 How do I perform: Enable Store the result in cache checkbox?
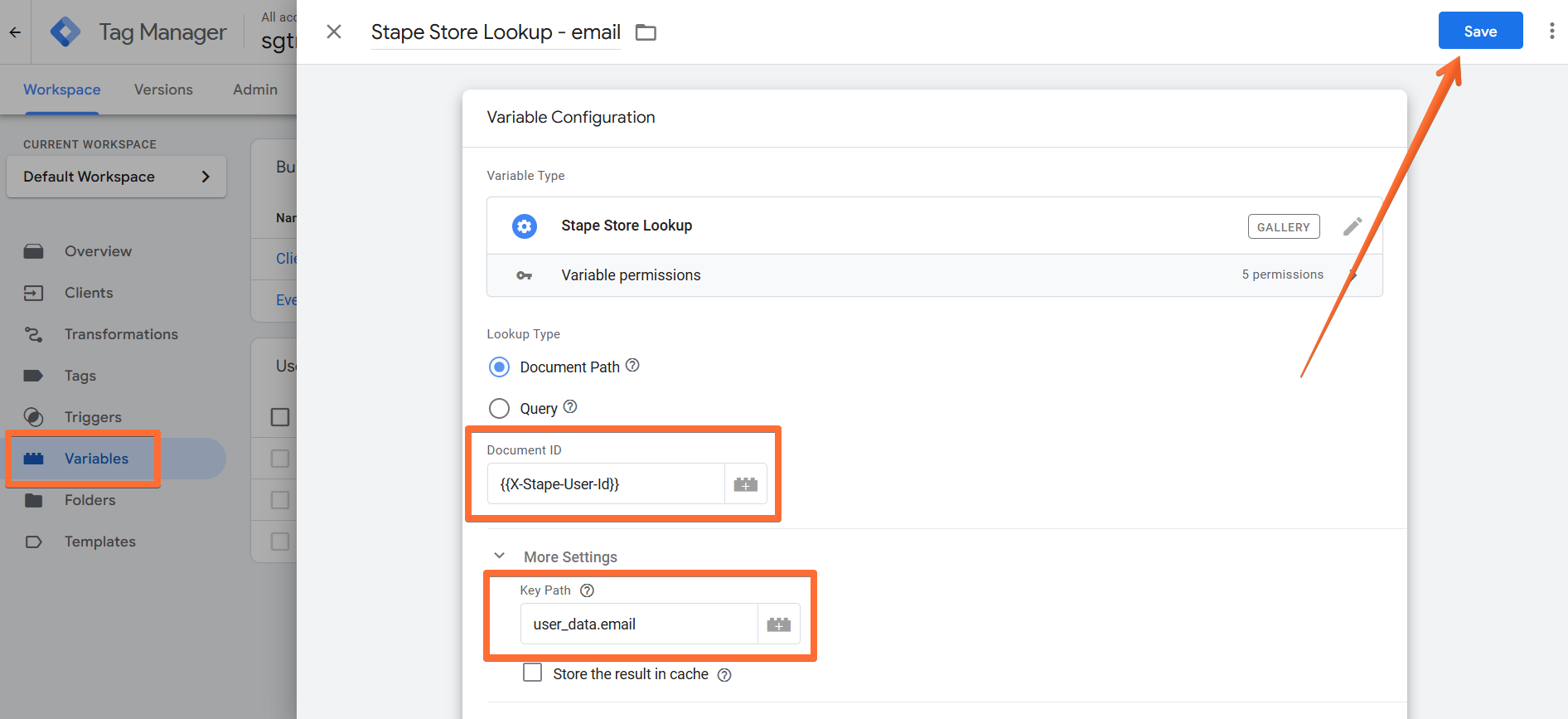click(533, 673)
